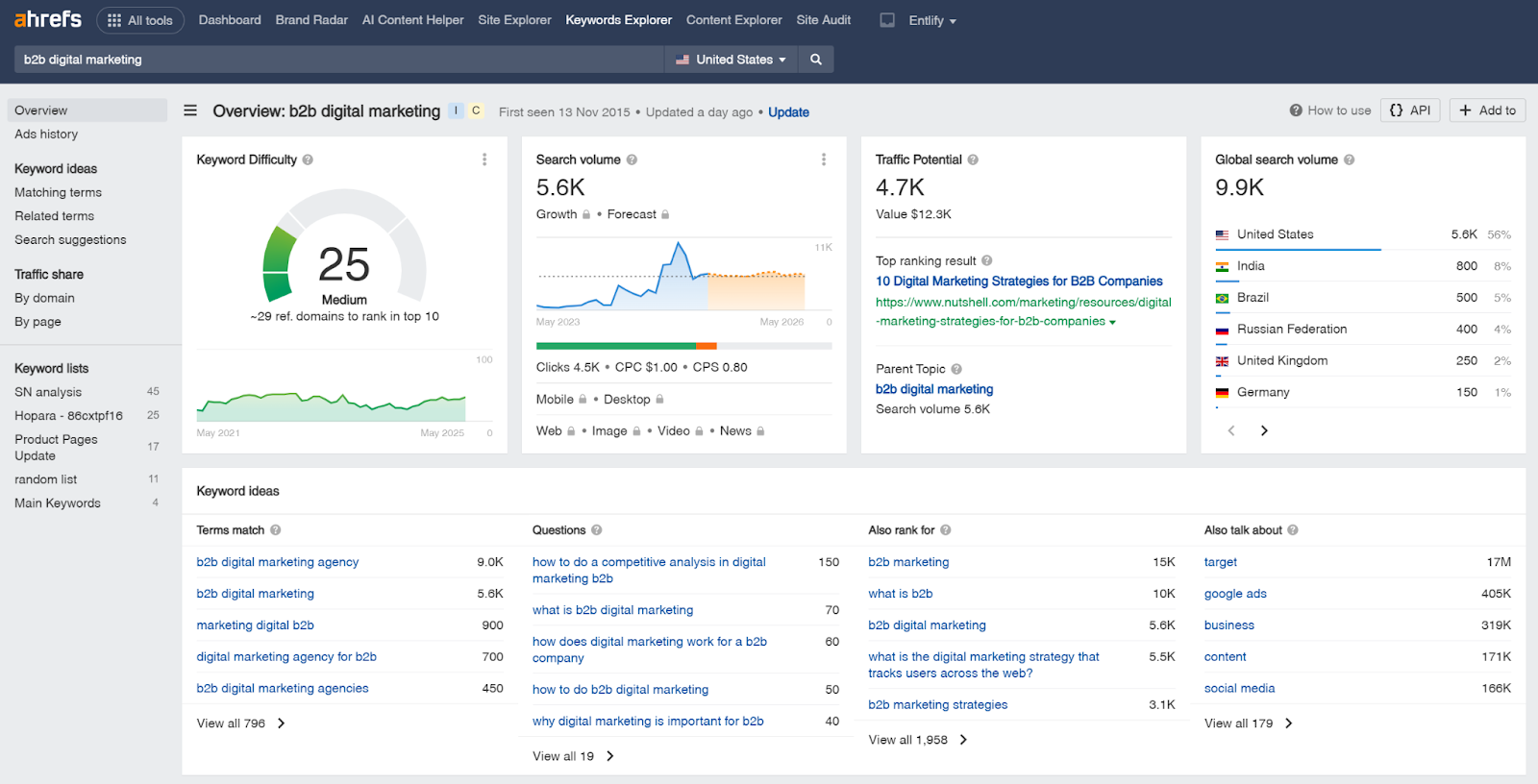Click the Keyword Difficulty help question icon
This screenshot has height=784, width=1538.
pyautogui.click(x=308, y=159)
